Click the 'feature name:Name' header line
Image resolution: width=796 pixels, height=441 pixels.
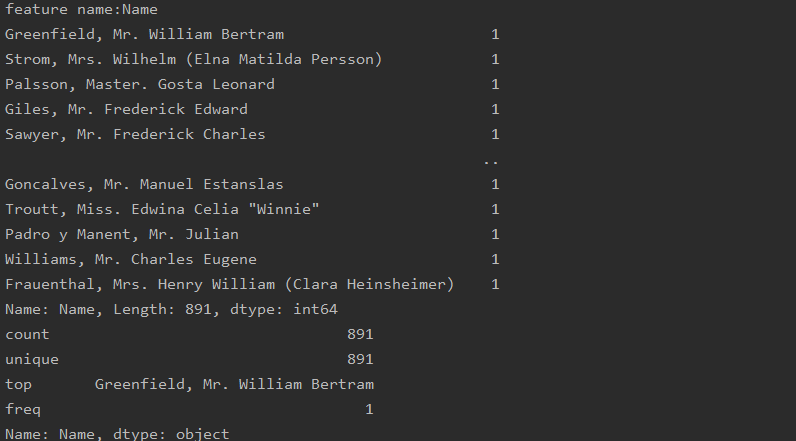click(x=81, y=10)
